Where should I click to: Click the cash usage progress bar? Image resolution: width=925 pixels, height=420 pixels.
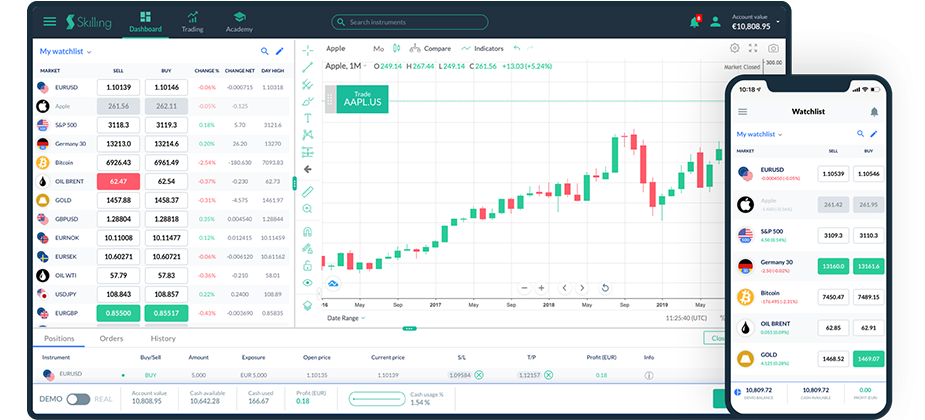(x=375, y=399)
